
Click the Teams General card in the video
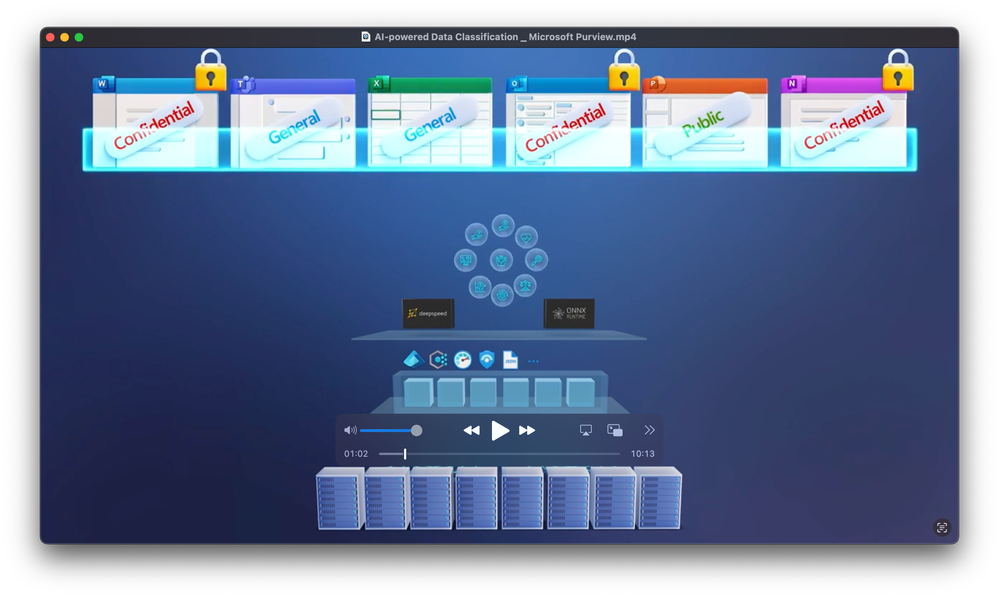coord(293,123)
